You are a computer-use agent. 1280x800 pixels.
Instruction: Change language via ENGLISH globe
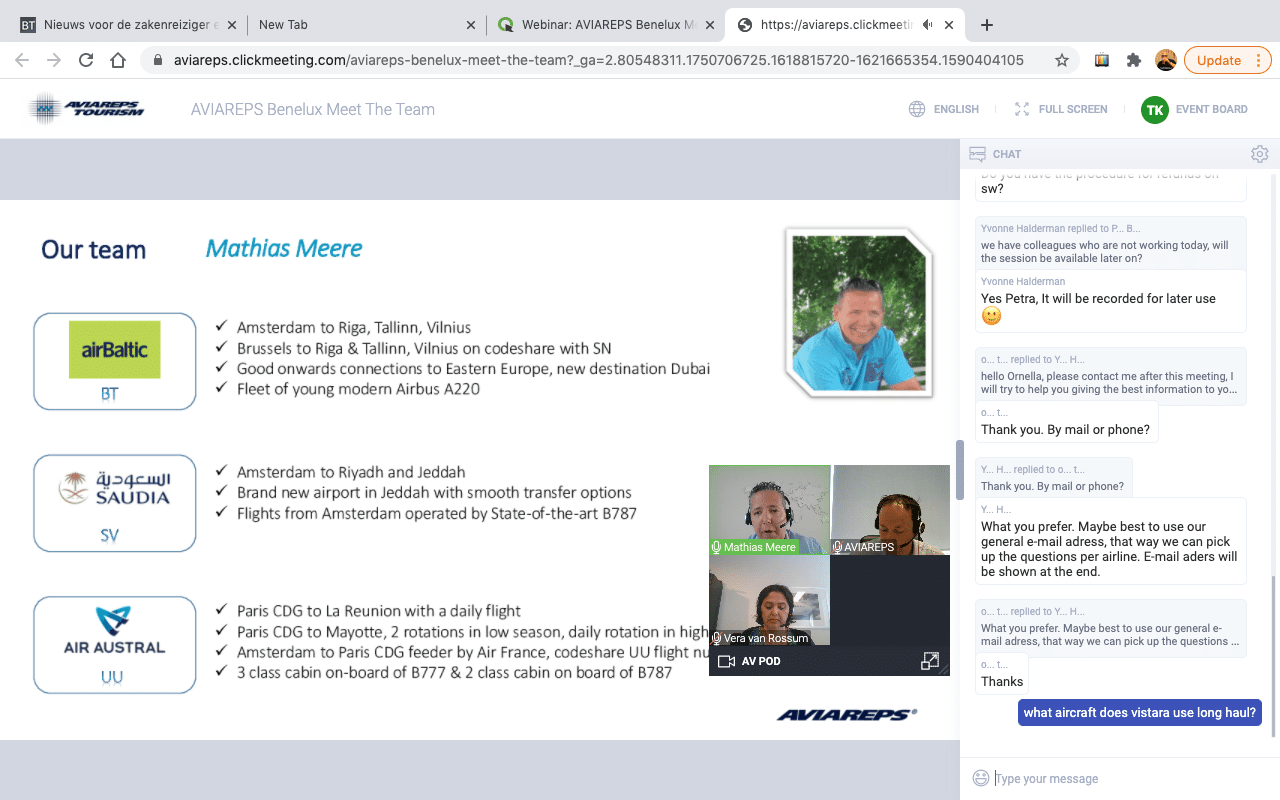[944, 109]
